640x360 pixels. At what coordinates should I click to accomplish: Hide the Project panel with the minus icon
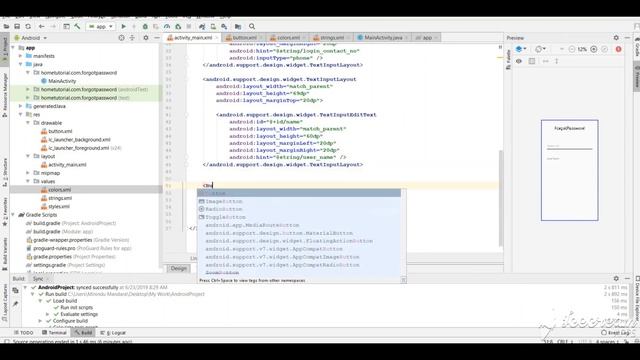pos(157,38)
